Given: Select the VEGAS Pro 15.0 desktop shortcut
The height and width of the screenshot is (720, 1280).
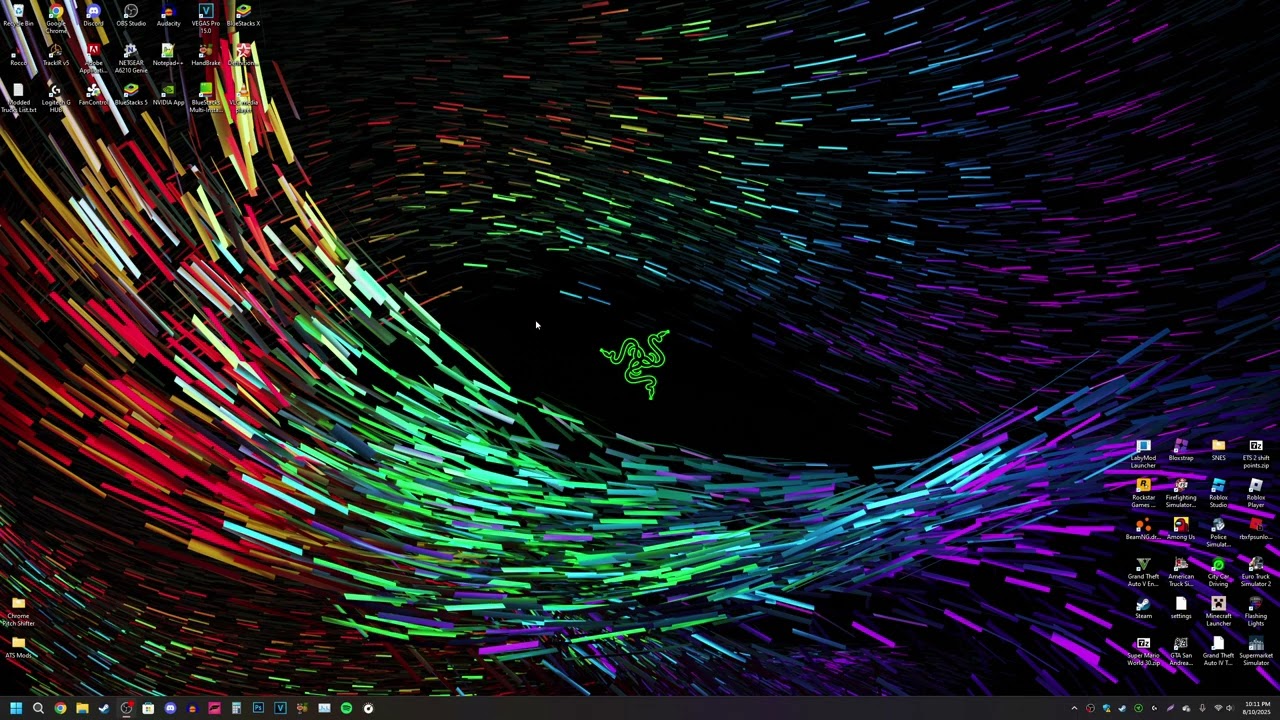Looking at the screenshot, I should (205, 19).
